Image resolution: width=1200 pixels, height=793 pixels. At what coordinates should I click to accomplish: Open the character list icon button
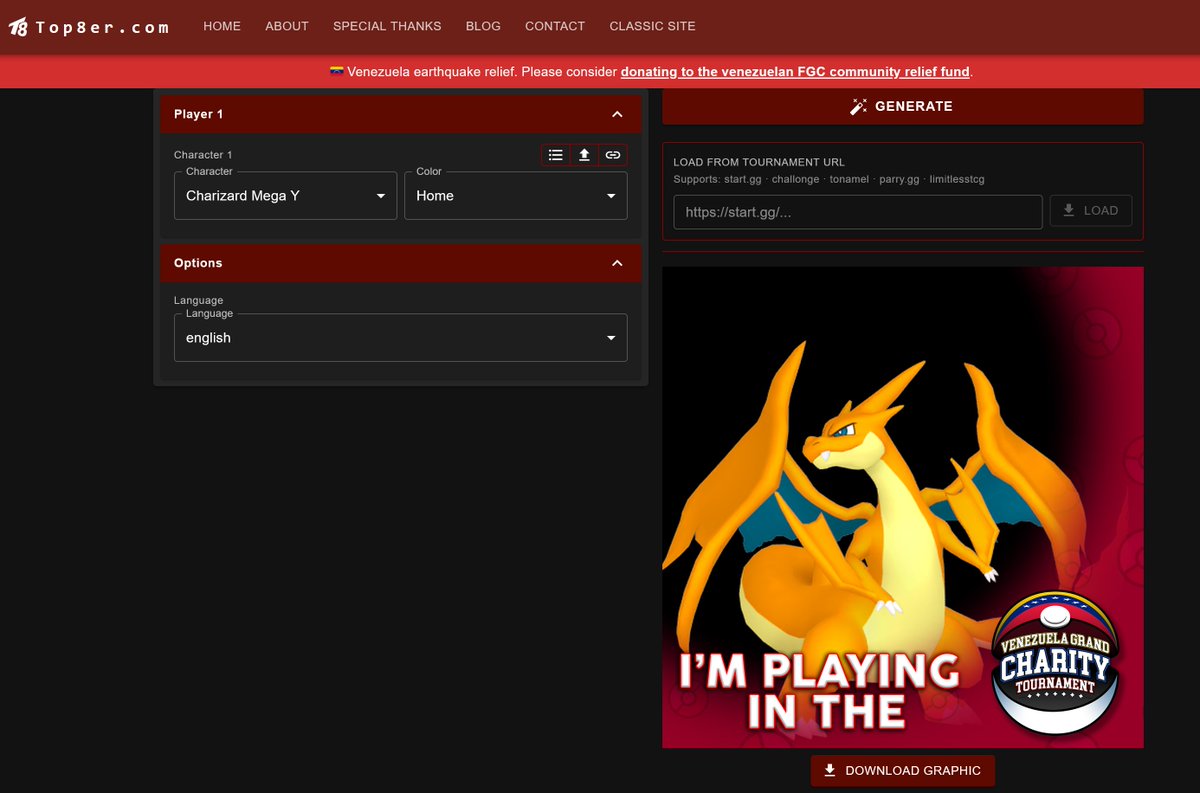(x=556, y=155)
